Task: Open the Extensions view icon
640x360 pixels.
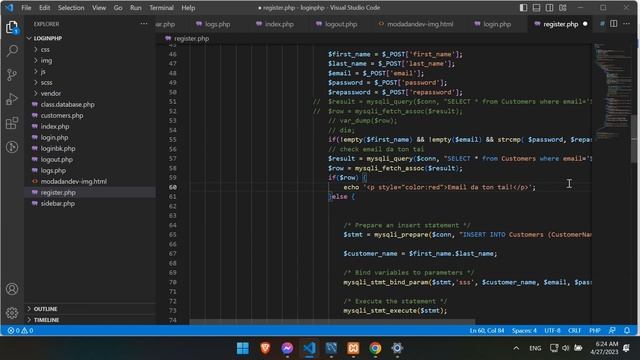Action: (x=12, y=123)
